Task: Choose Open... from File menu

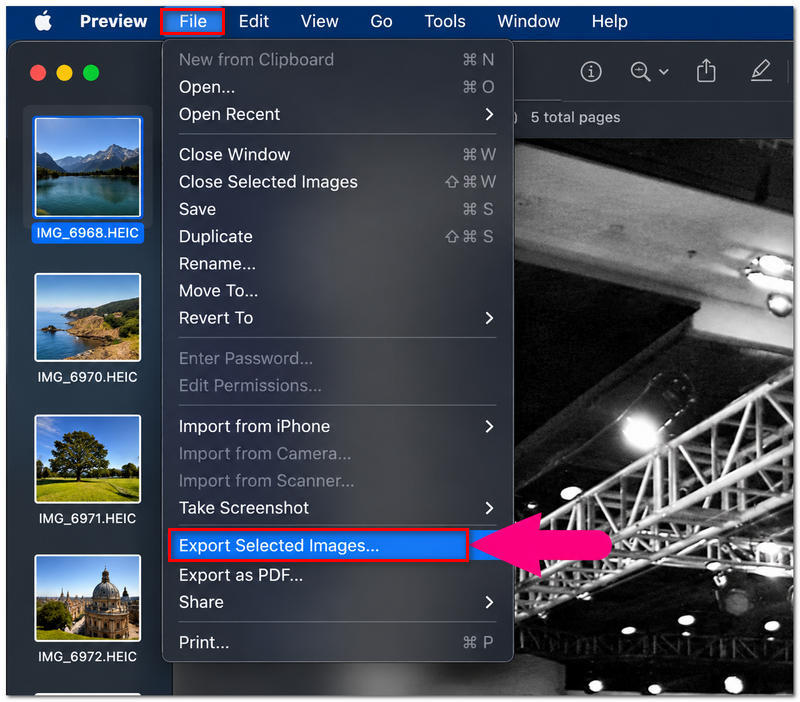Action: click(337, 87)
